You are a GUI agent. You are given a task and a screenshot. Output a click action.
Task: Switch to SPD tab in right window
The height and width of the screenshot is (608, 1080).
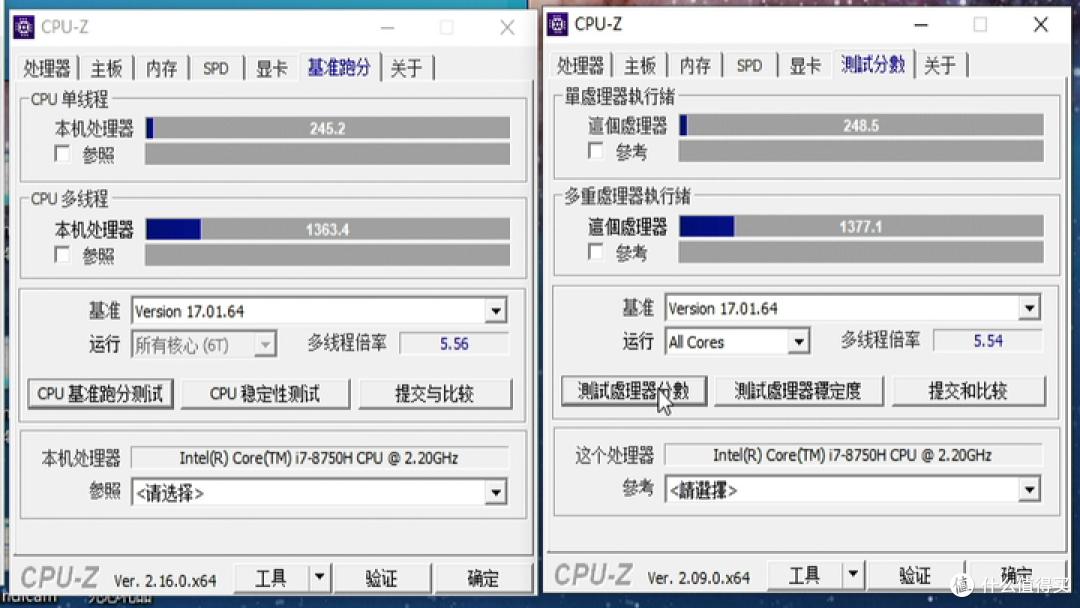[x=749, y=65]
